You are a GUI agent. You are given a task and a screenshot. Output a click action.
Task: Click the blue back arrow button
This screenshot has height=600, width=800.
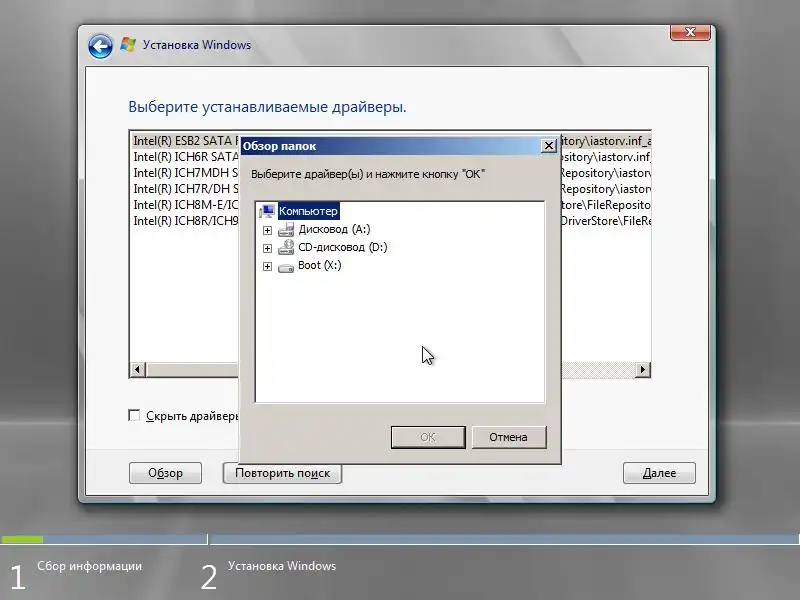[x=100, y=46]
